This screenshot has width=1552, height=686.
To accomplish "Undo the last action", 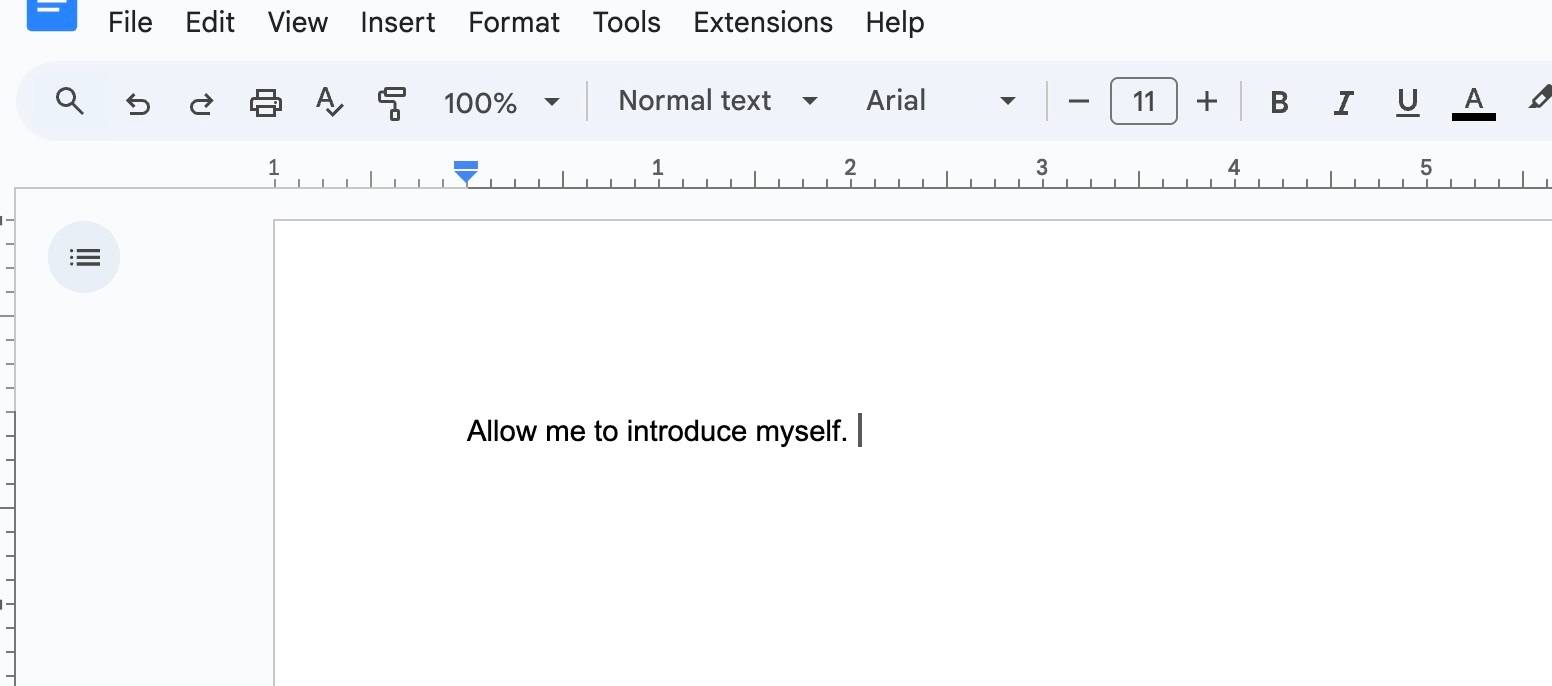I will click(x=138, y=102).
